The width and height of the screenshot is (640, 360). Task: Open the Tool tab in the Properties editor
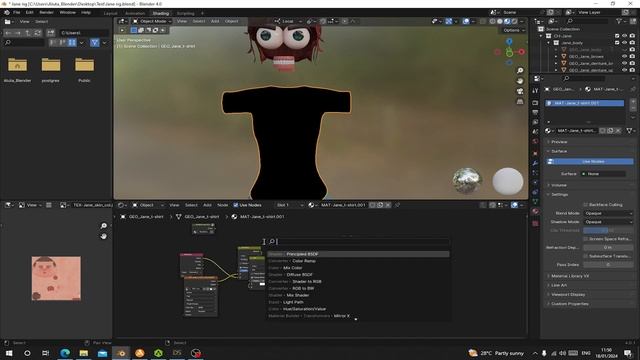[x=535, y=91]
